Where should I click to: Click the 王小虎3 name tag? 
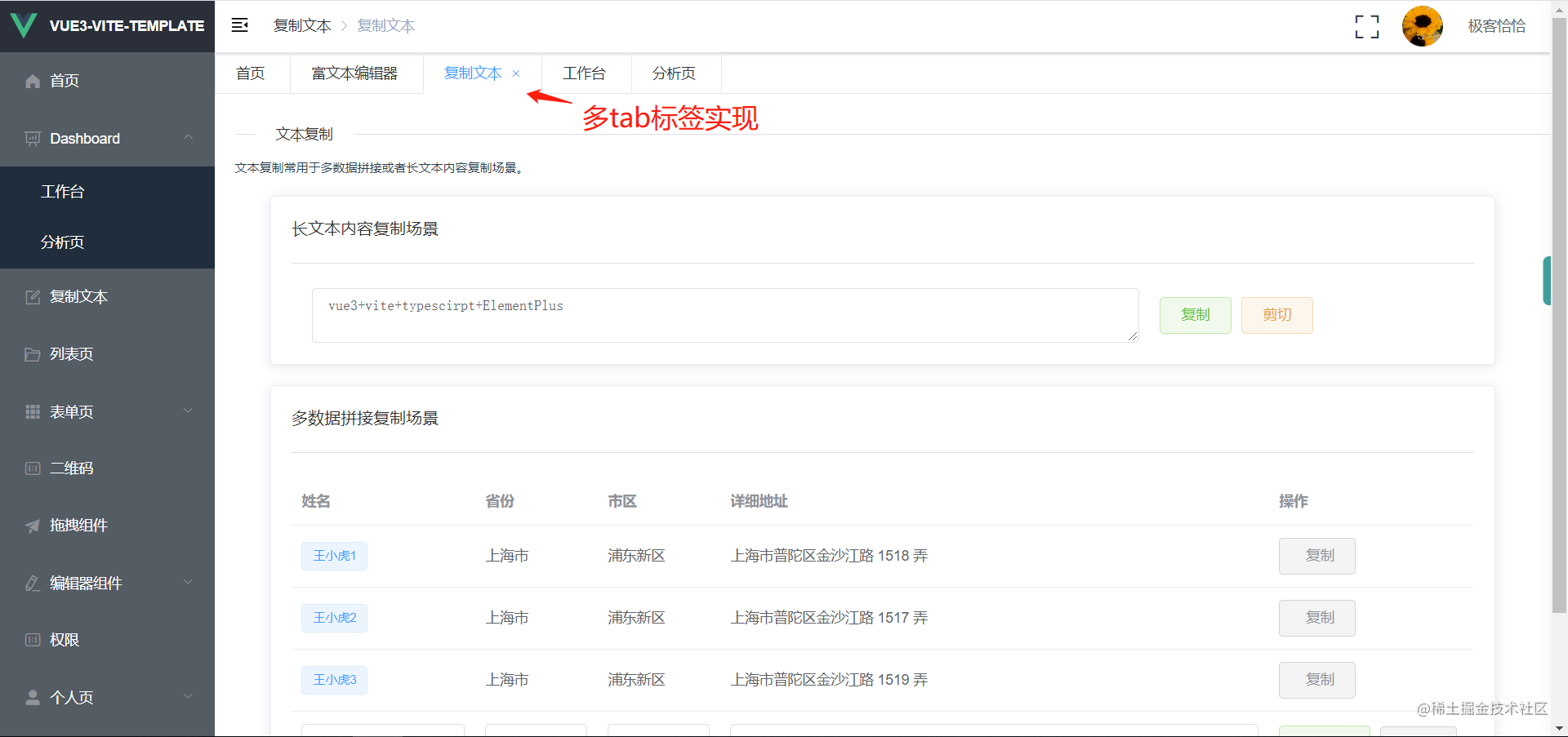coord(334,680)
